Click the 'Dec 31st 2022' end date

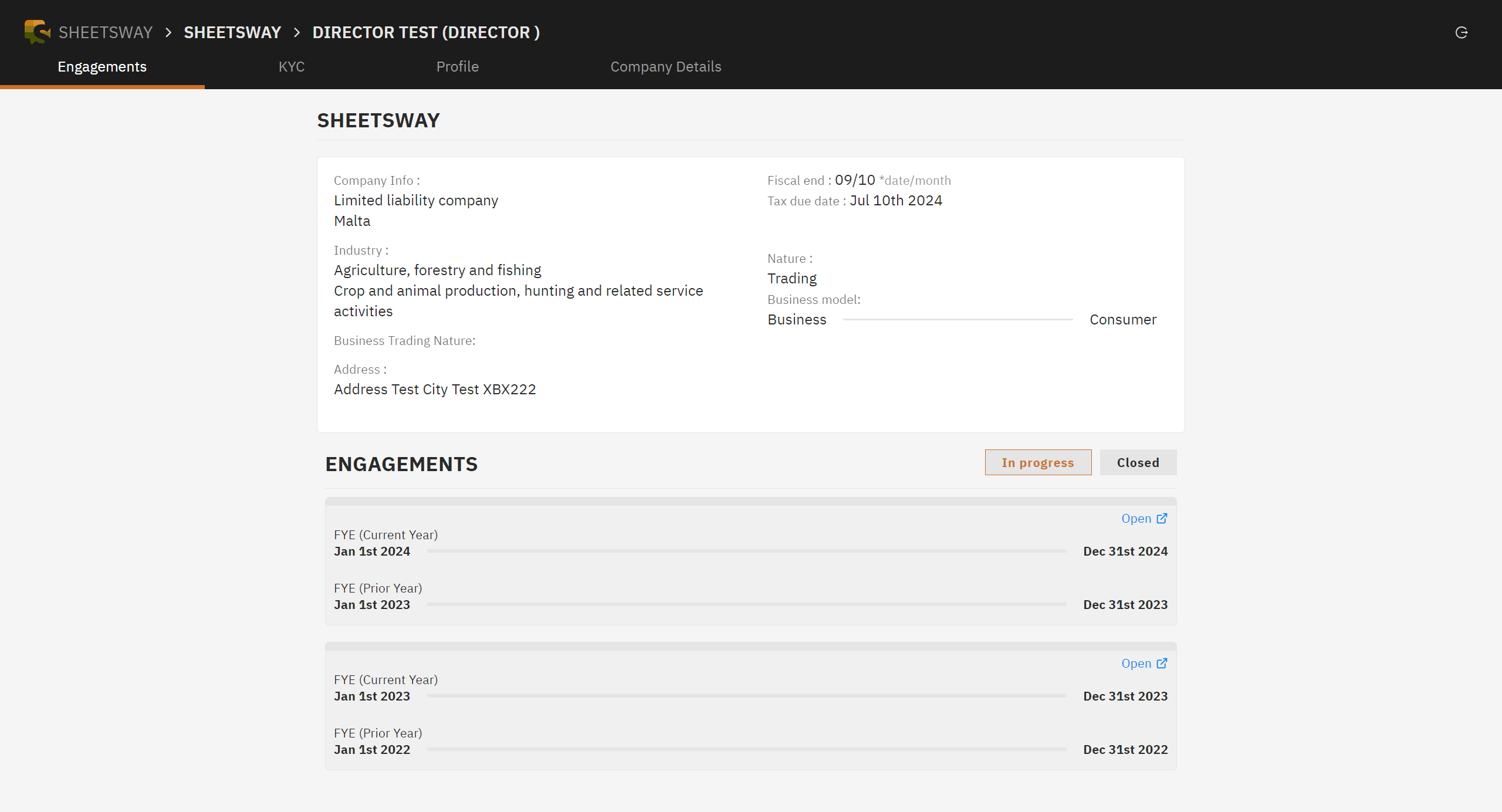1125,750
